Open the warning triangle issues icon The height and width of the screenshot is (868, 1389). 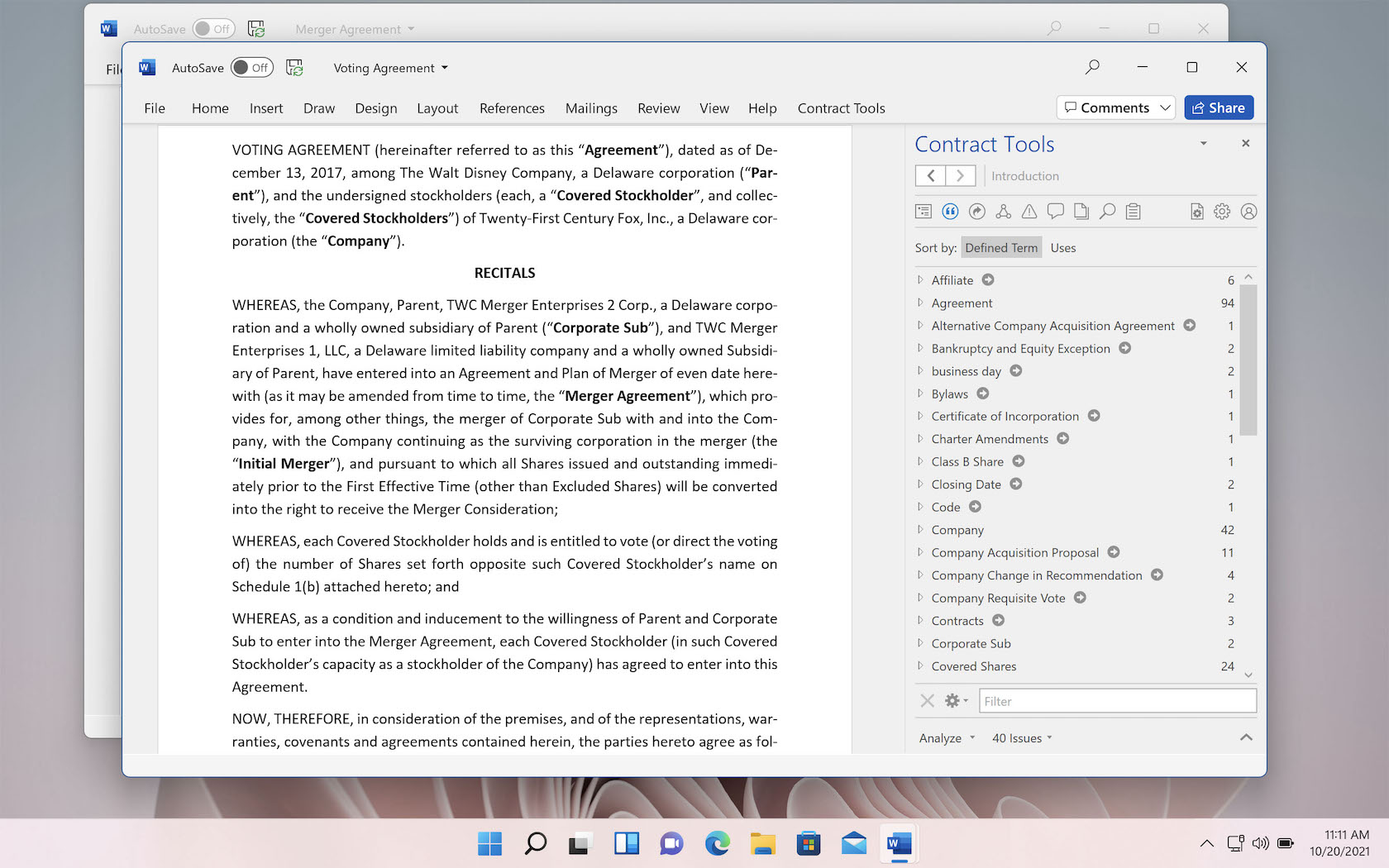tap(1029, 212)
